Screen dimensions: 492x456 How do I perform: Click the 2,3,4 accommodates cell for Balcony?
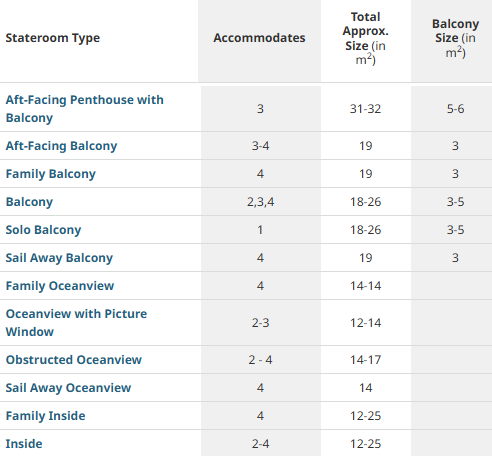260,202
